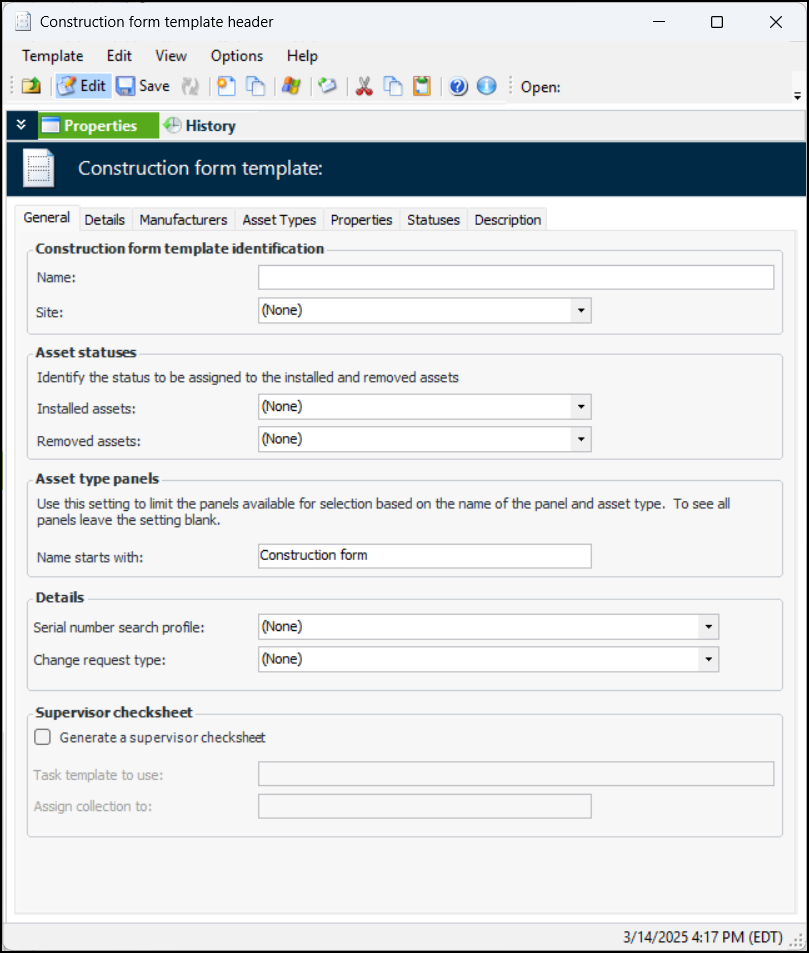
Task: Click the Edit toolbar button
Action: pyautogui.click(x=83, y=86)
